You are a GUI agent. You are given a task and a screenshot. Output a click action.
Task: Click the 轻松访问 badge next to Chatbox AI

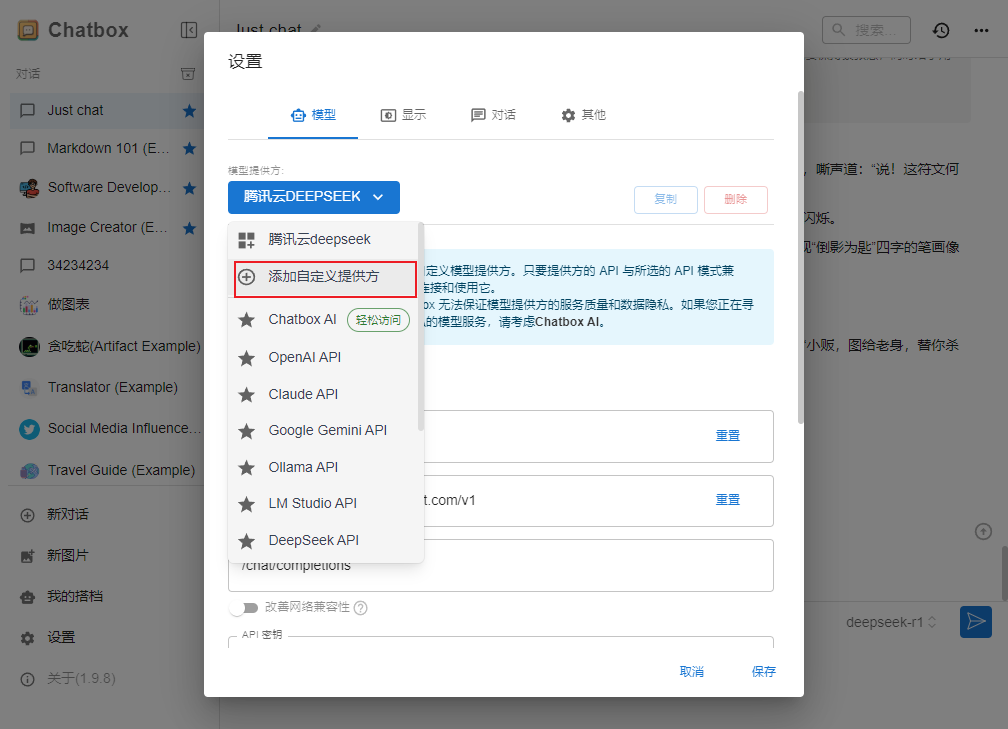point(378,320)
